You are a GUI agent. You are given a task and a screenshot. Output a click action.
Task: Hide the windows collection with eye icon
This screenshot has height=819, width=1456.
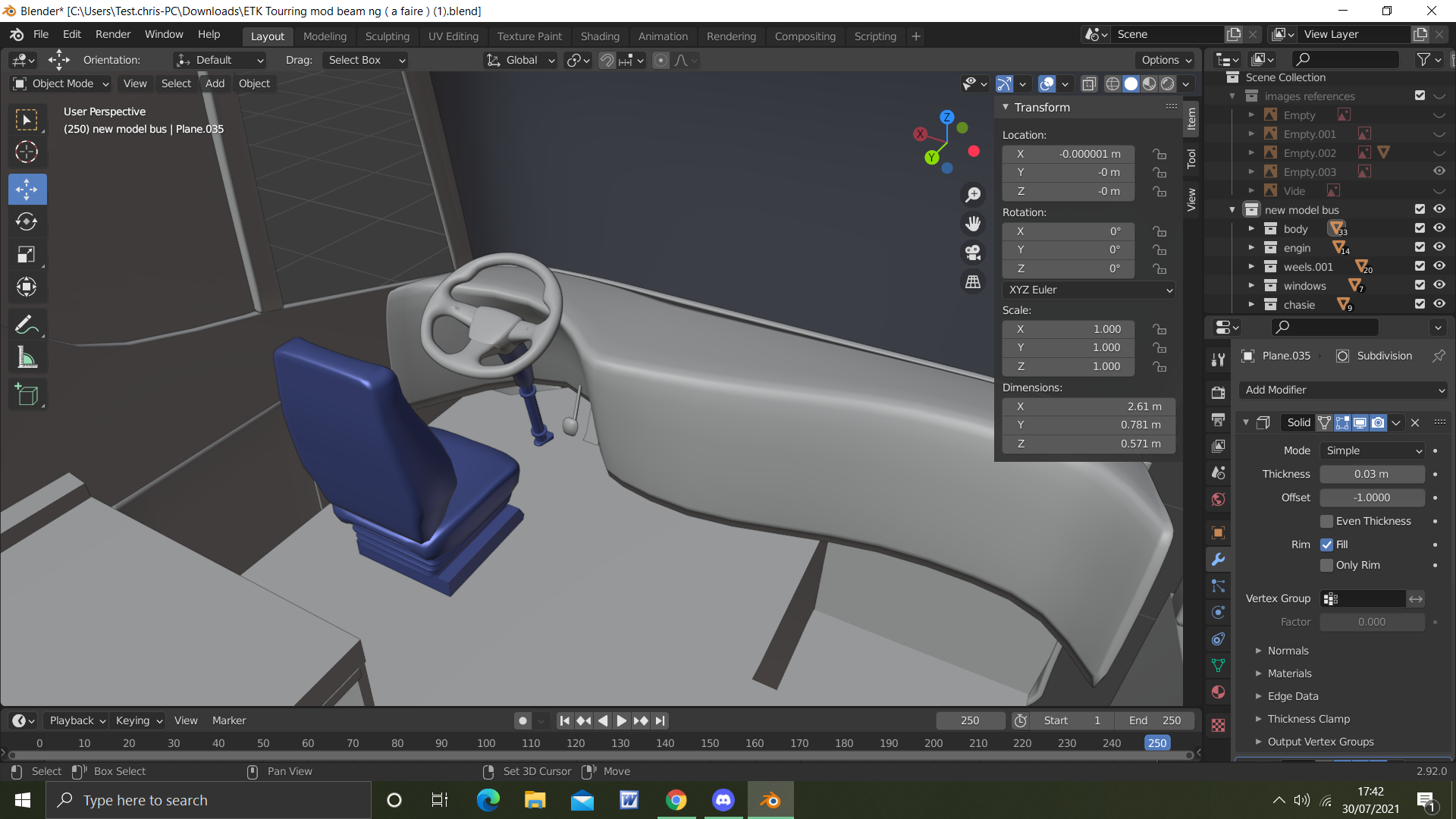click(x=1439, y=285)
